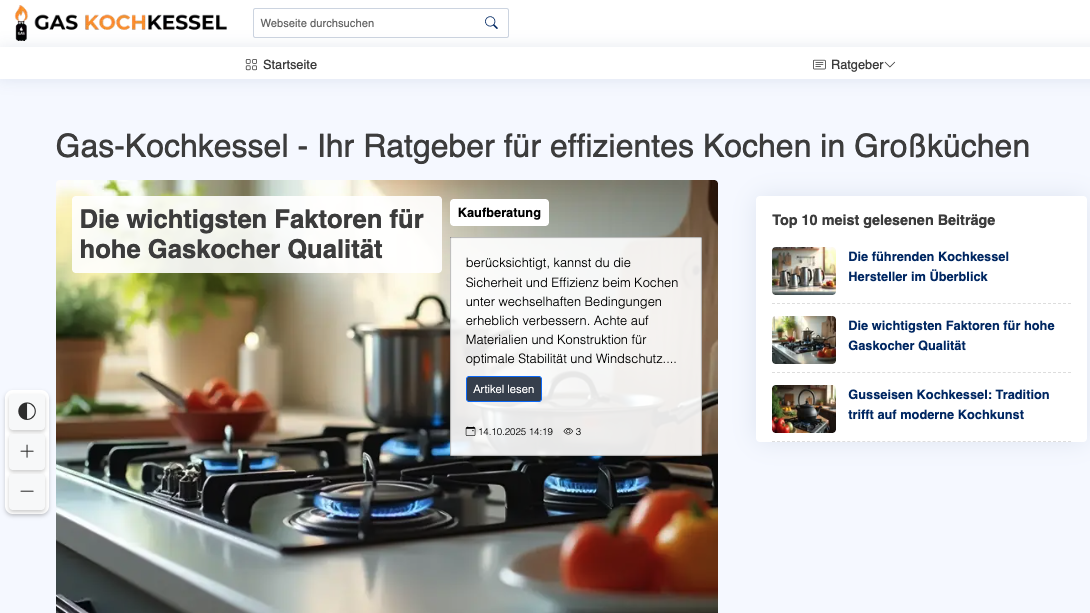Click the document icon beside Ratgeber
The width and height of the screenshot is (1090, 613).
[x=817, y=64]
